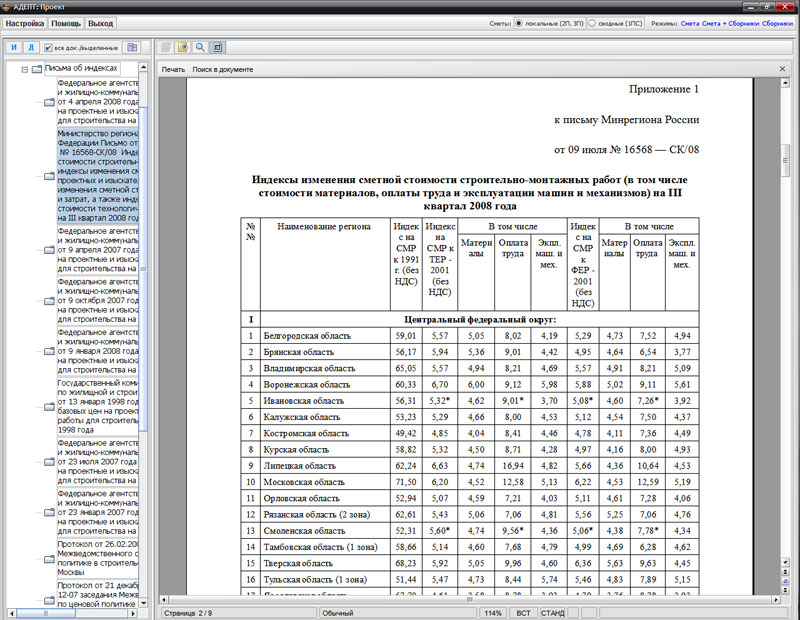Image resolution: width=800 pixels, height=620 pixels.
Task: Click the yellow note icon in toolbar
Action: point(183,47)
